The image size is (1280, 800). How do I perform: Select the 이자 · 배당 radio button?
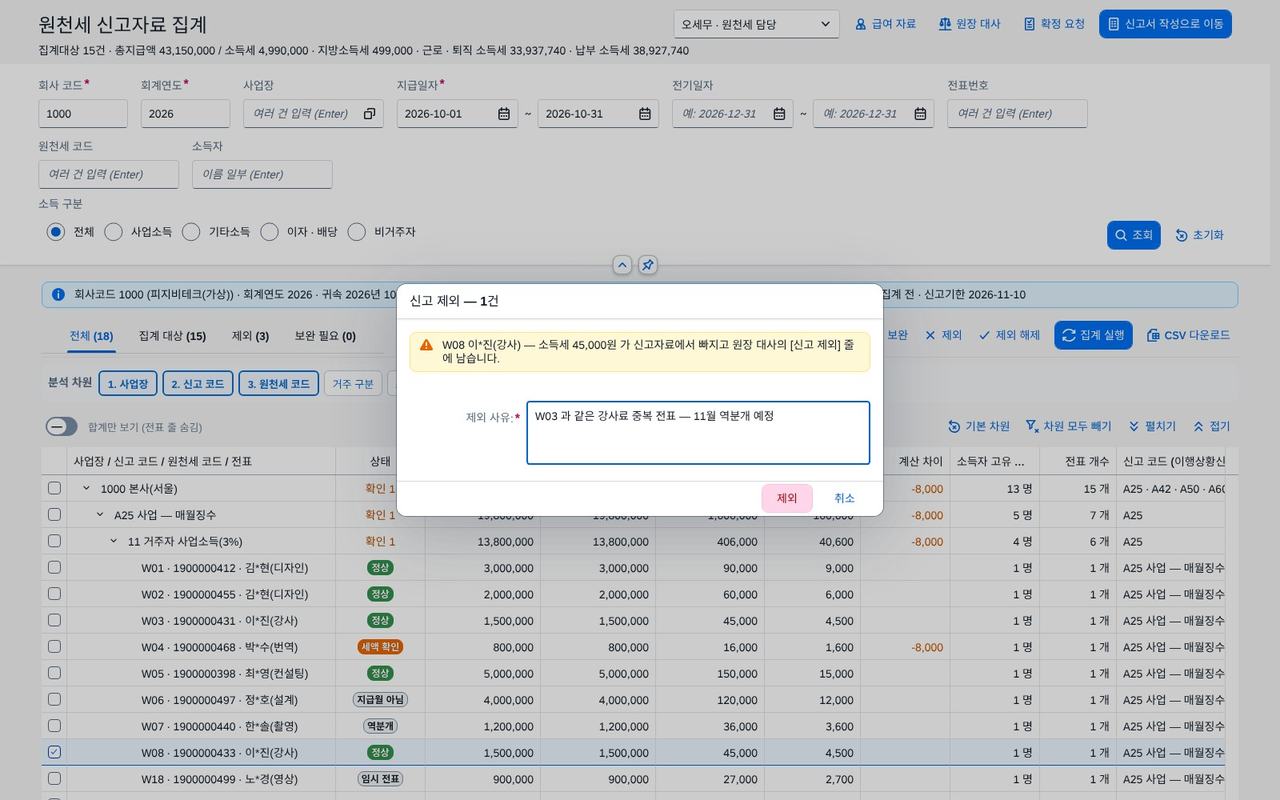point(269,232)
